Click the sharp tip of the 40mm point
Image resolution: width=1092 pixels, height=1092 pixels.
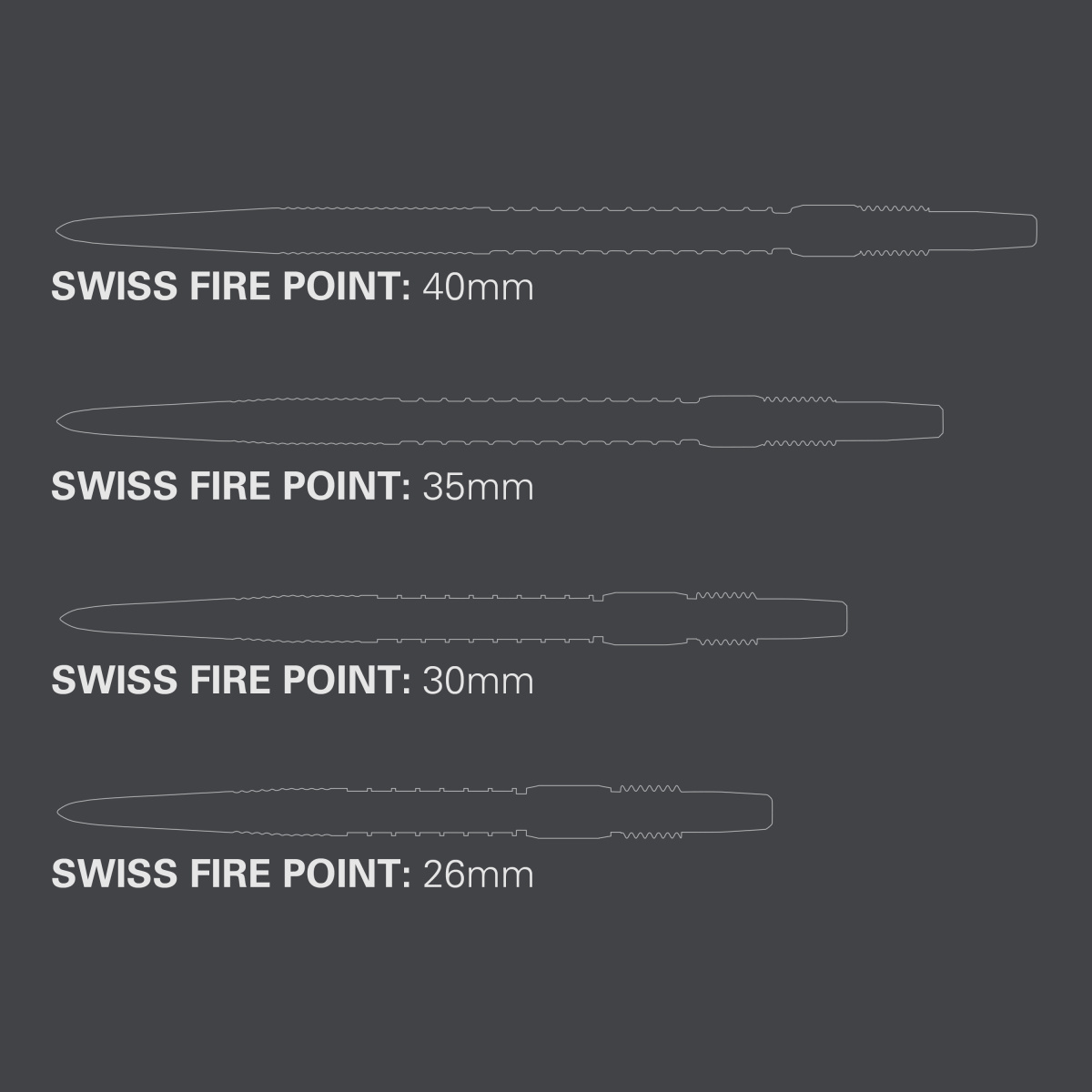click(59, 230)
